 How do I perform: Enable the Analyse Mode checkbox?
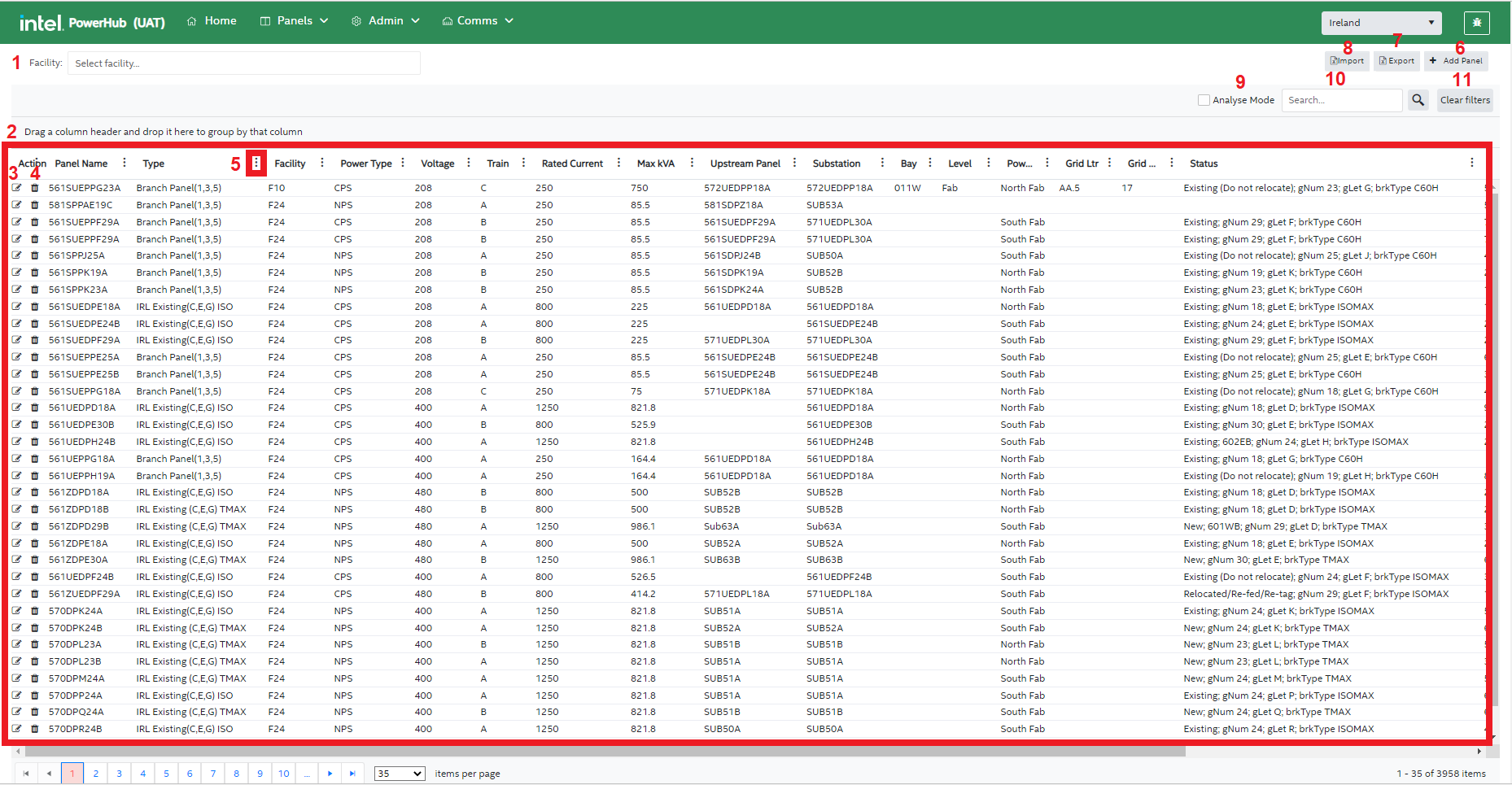1204,100
